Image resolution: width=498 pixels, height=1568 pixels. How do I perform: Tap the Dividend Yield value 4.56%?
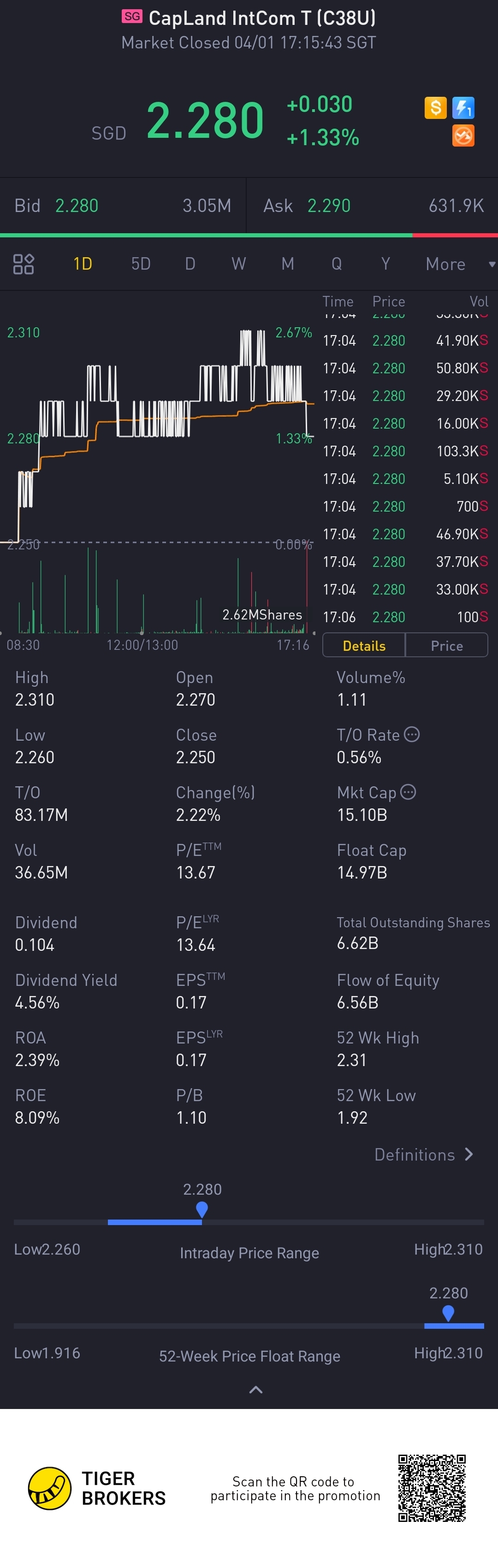point(37,1002)
